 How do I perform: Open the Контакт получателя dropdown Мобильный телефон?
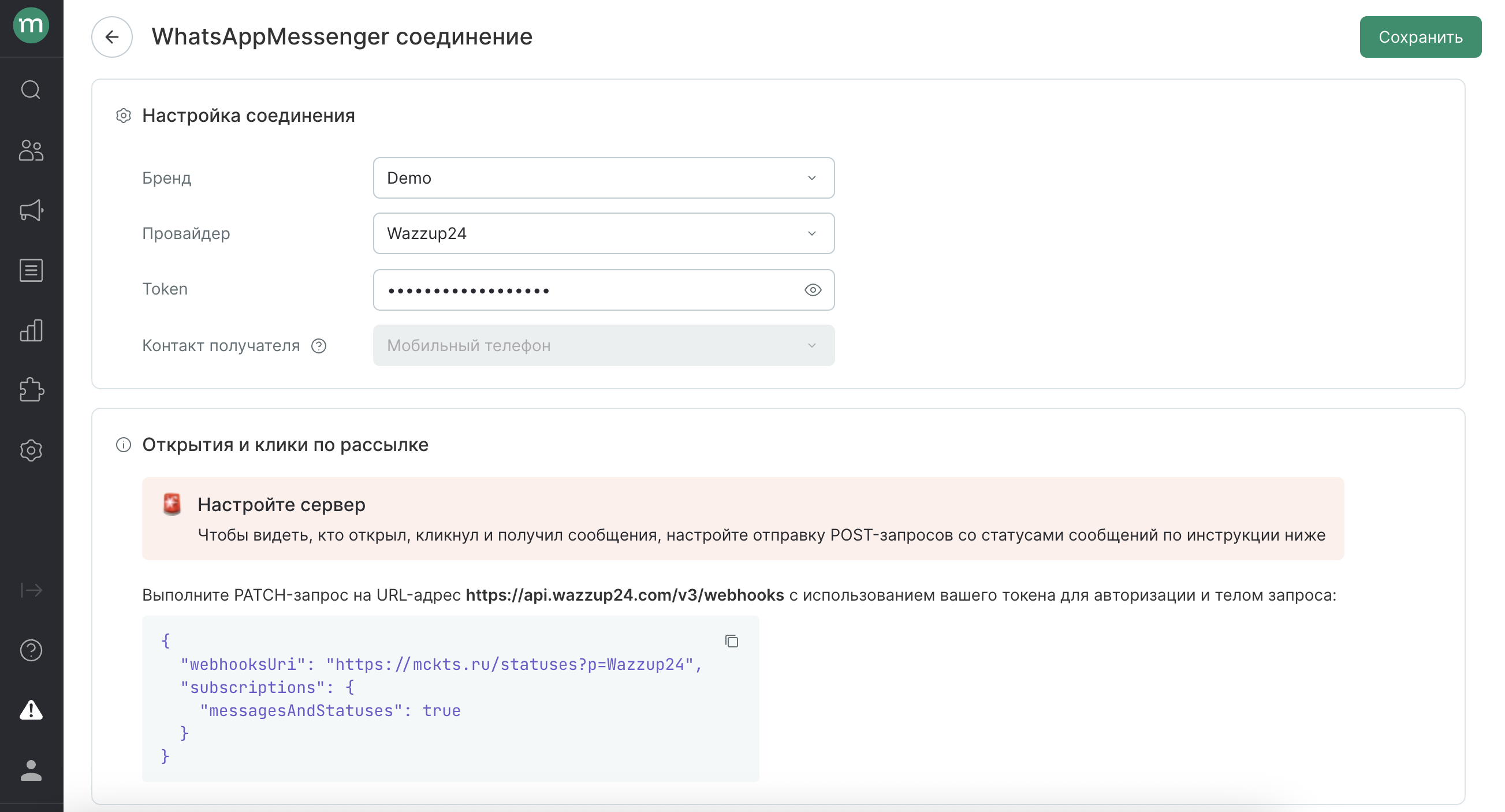click(604, 345)
